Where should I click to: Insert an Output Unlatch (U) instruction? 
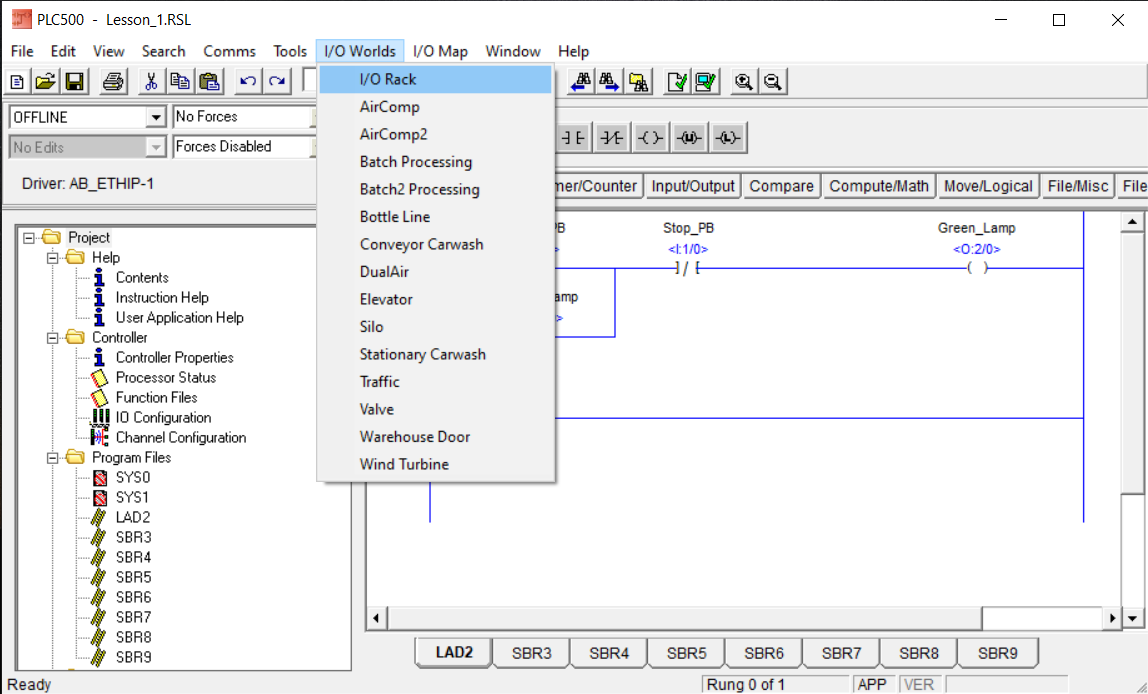coord(689,138)
